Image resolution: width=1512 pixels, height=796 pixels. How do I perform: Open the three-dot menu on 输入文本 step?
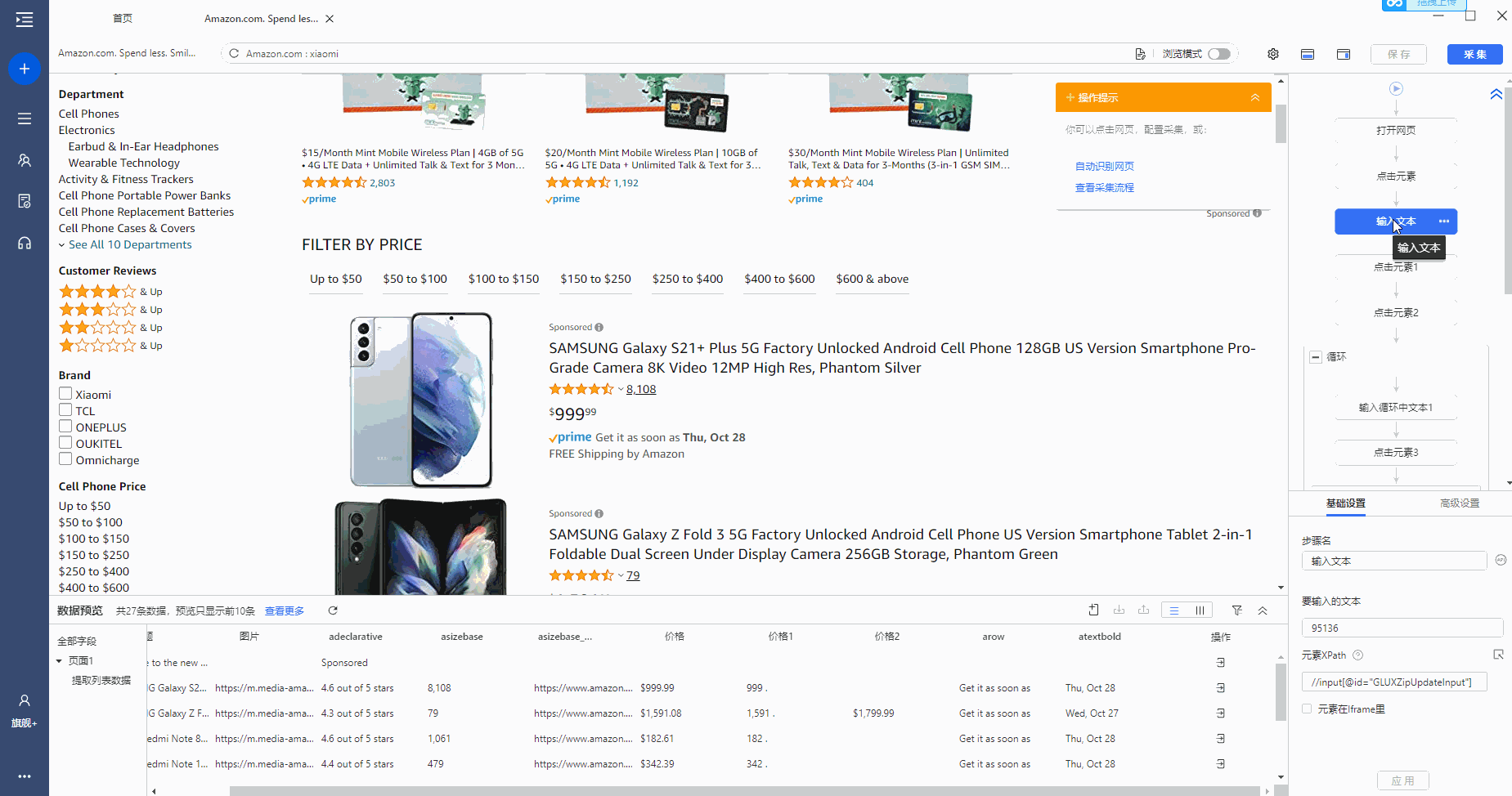click(x=1444, y=221)
